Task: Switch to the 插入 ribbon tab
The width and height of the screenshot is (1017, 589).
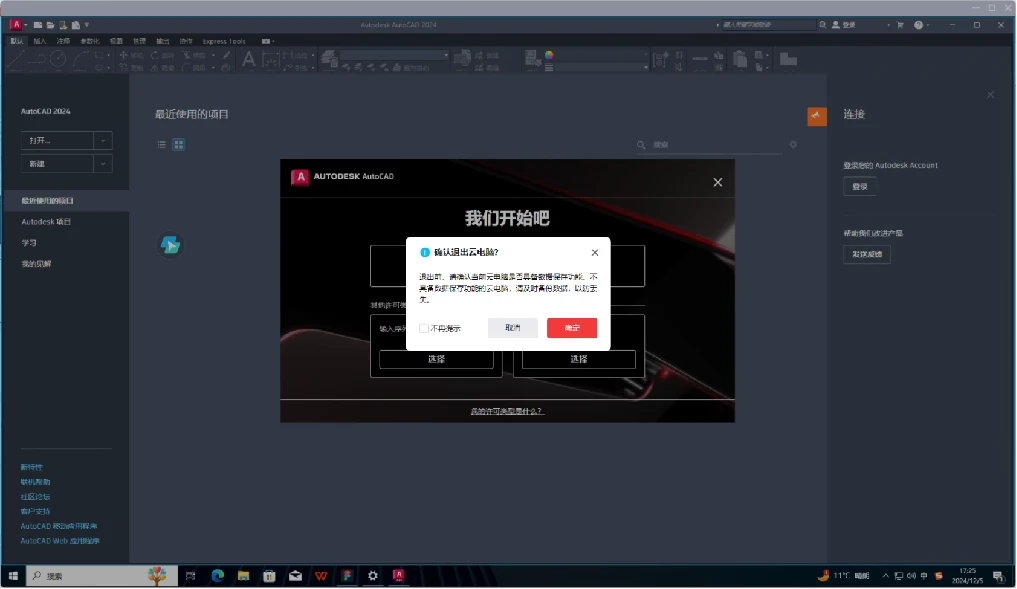Action: 40,41
